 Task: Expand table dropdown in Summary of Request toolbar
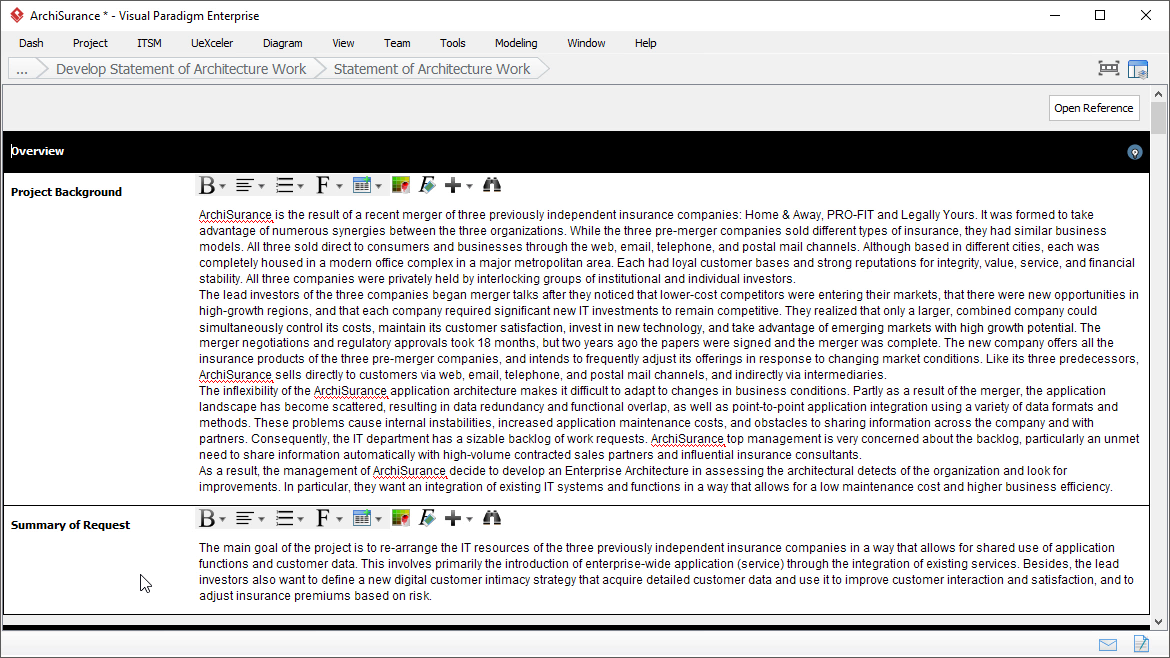point(378,519)
